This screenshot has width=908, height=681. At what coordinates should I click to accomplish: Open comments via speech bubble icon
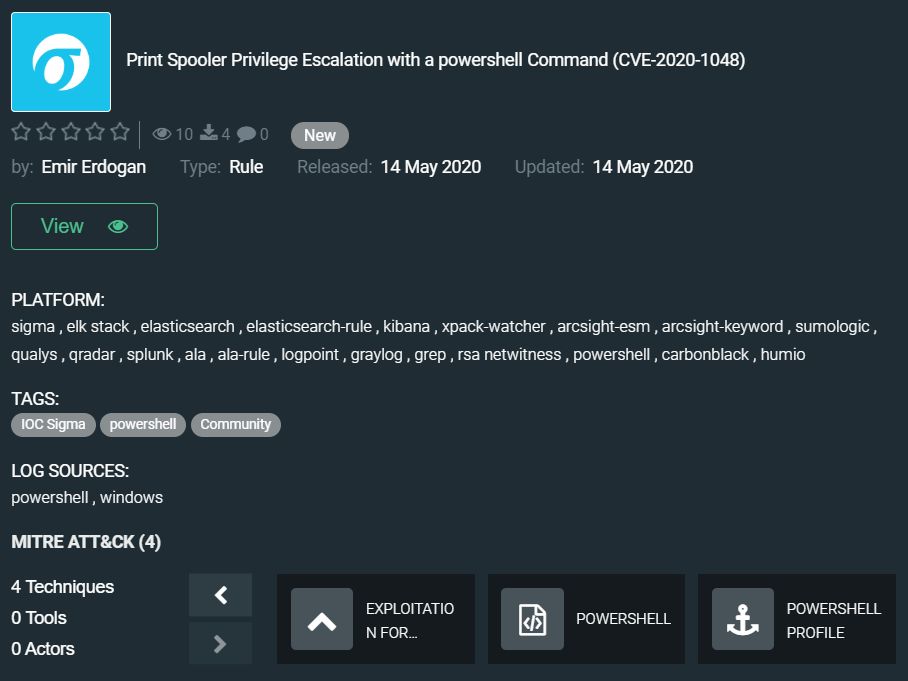[246, 134]
